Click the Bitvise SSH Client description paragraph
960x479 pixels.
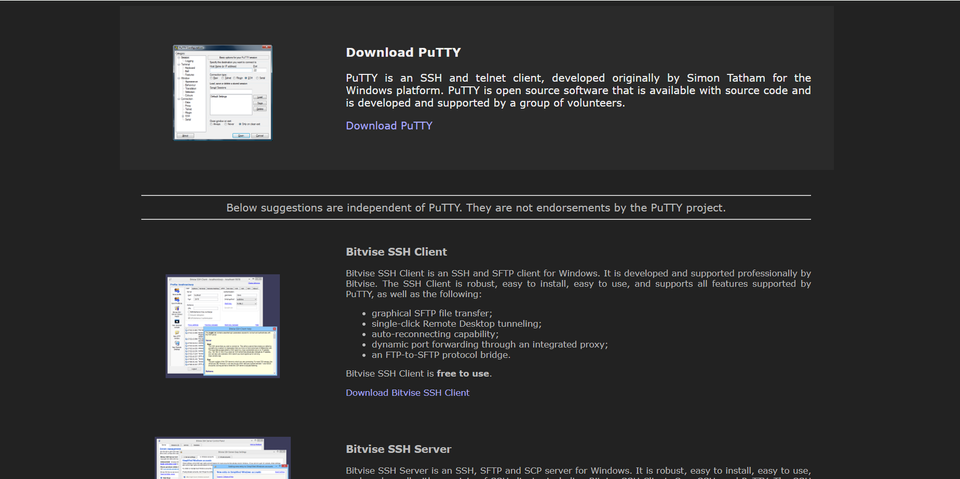pyautogui.click(x=578, y=284)
